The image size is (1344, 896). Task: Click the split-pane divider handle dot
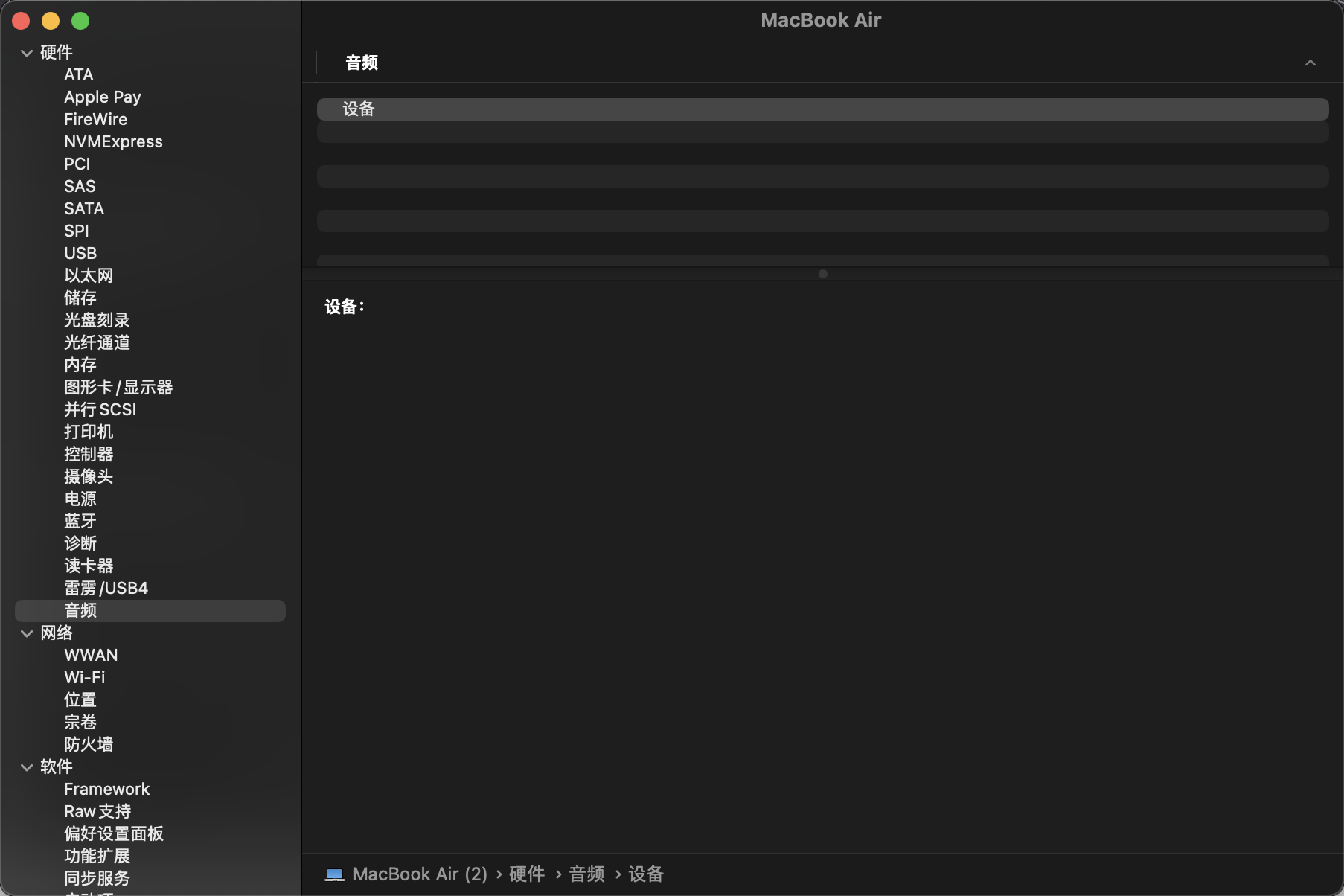pyautogui.click(x=823, y=274)
